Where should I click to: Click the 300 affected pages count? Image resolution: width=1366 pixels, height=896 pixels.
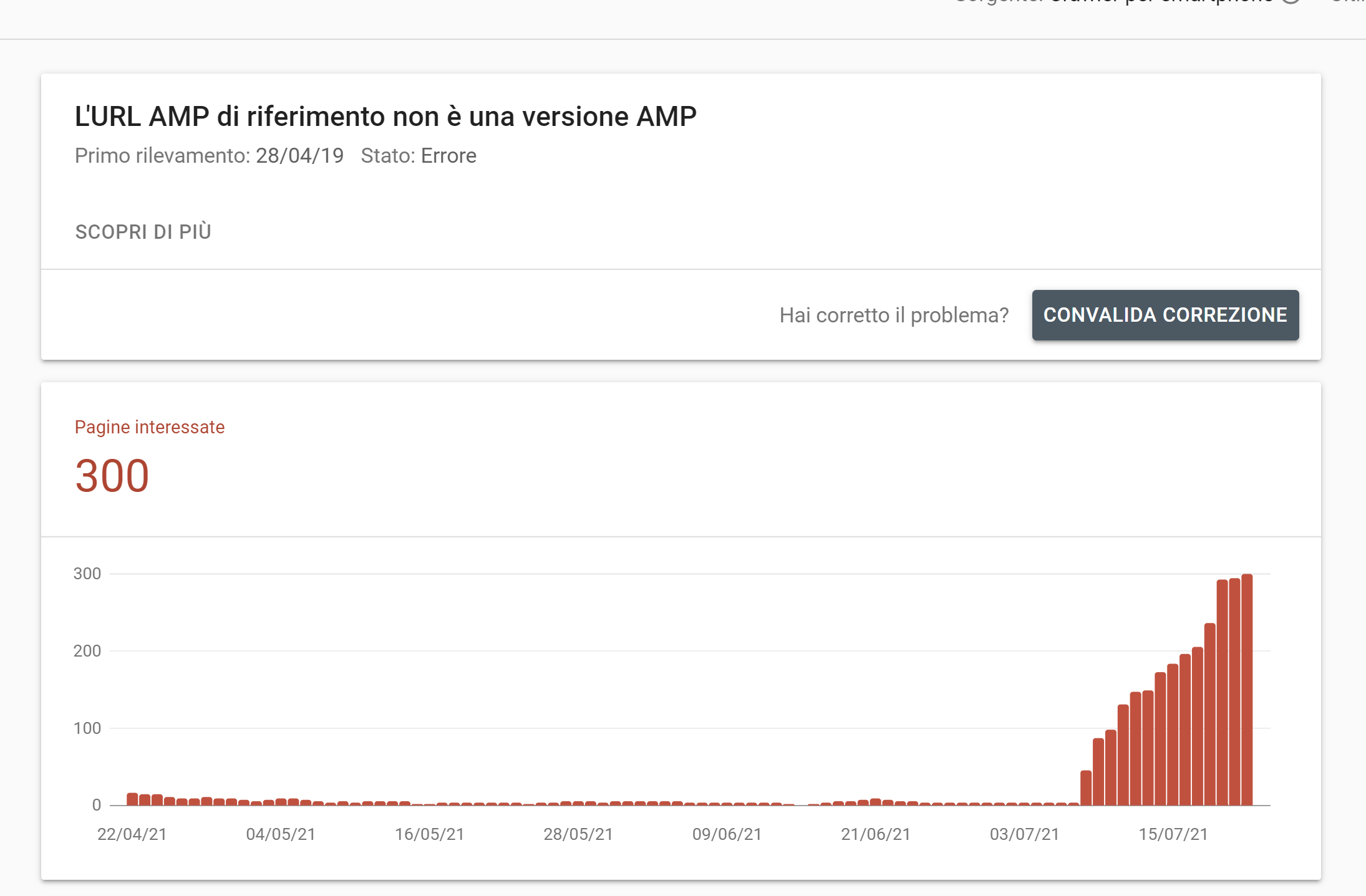click(x=112, y=476)
